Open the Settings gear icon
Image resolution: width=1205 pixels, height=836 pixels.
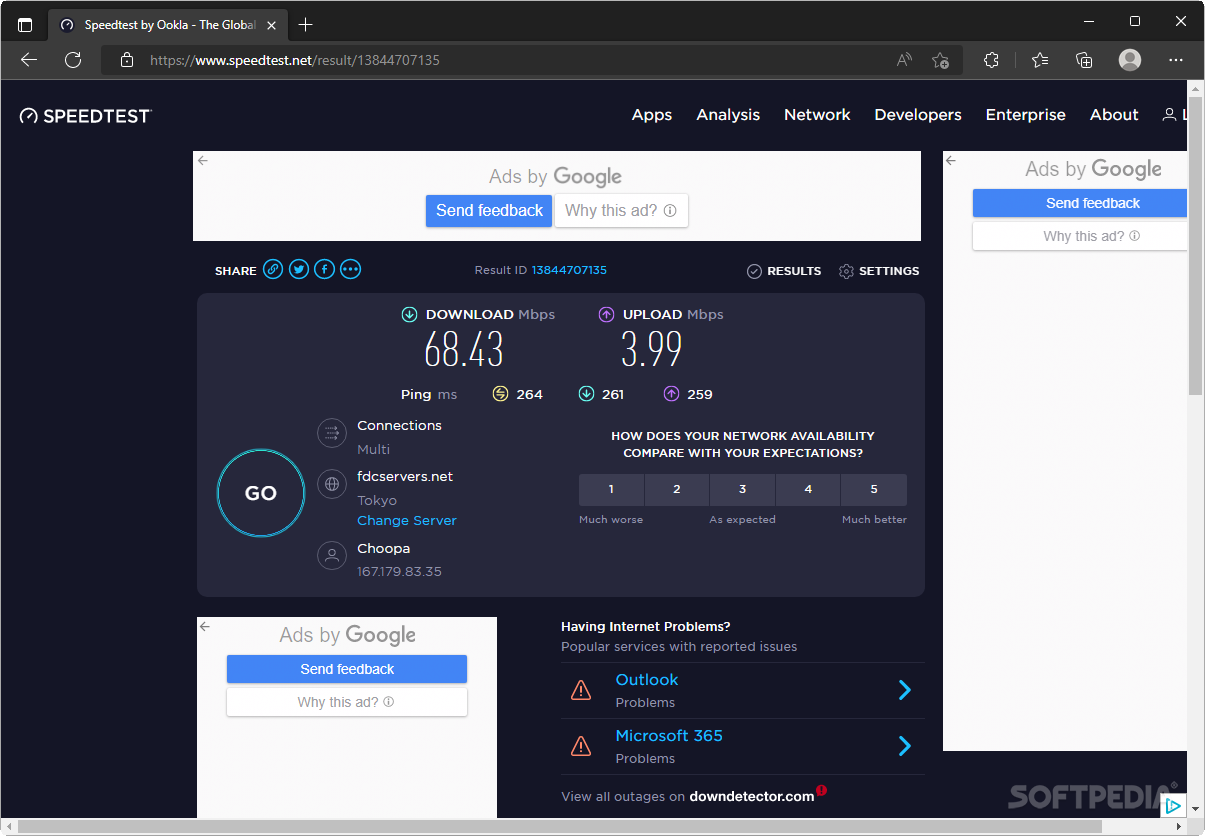click(846, 271)
